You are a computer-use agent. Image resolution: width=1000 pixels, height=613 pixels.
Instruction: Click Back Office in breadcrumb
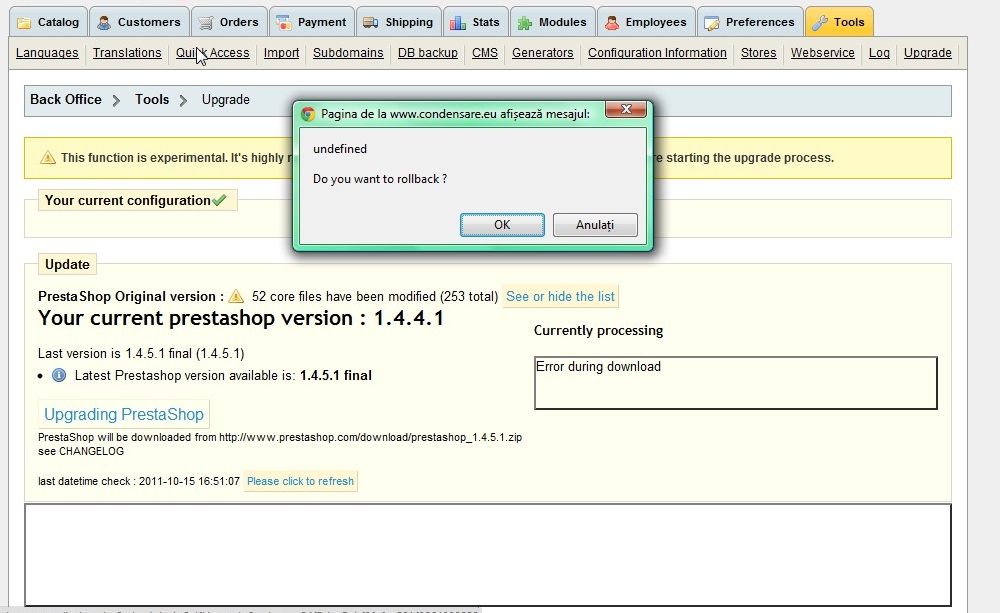point(66,100)
